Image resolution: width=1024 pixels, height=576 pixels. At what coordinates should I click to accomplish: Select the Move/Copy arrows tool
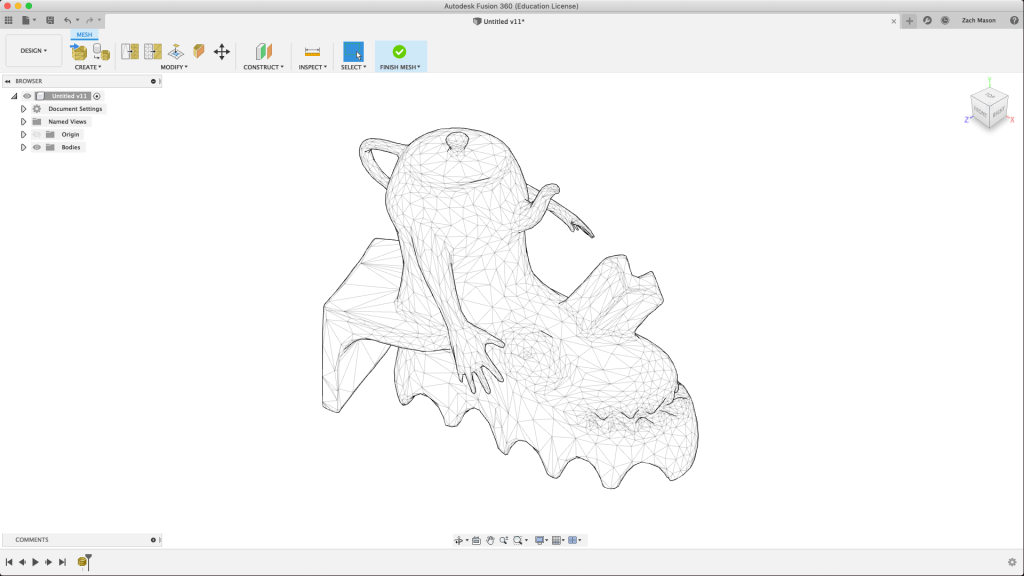(x=222, y=51)
